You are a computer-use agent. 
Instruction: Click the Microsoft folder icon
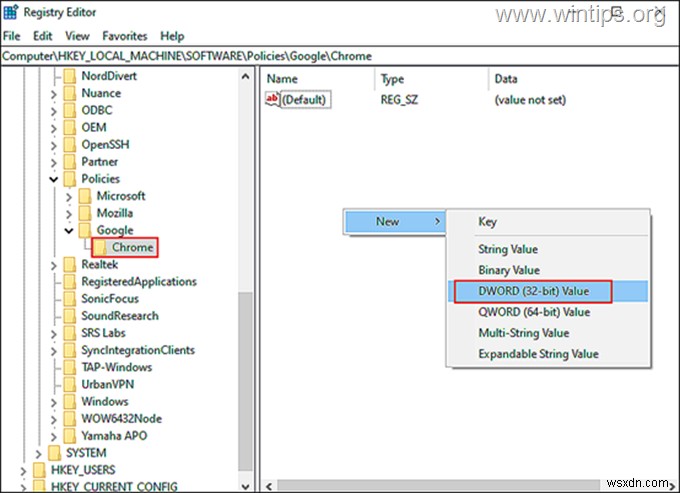[85, 196]
